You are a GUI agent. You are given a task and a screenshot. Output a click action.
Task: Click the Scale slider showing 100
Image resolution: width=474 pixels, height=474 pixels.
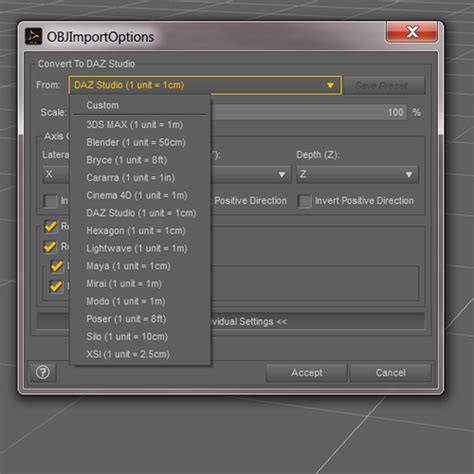click(308, 112)
